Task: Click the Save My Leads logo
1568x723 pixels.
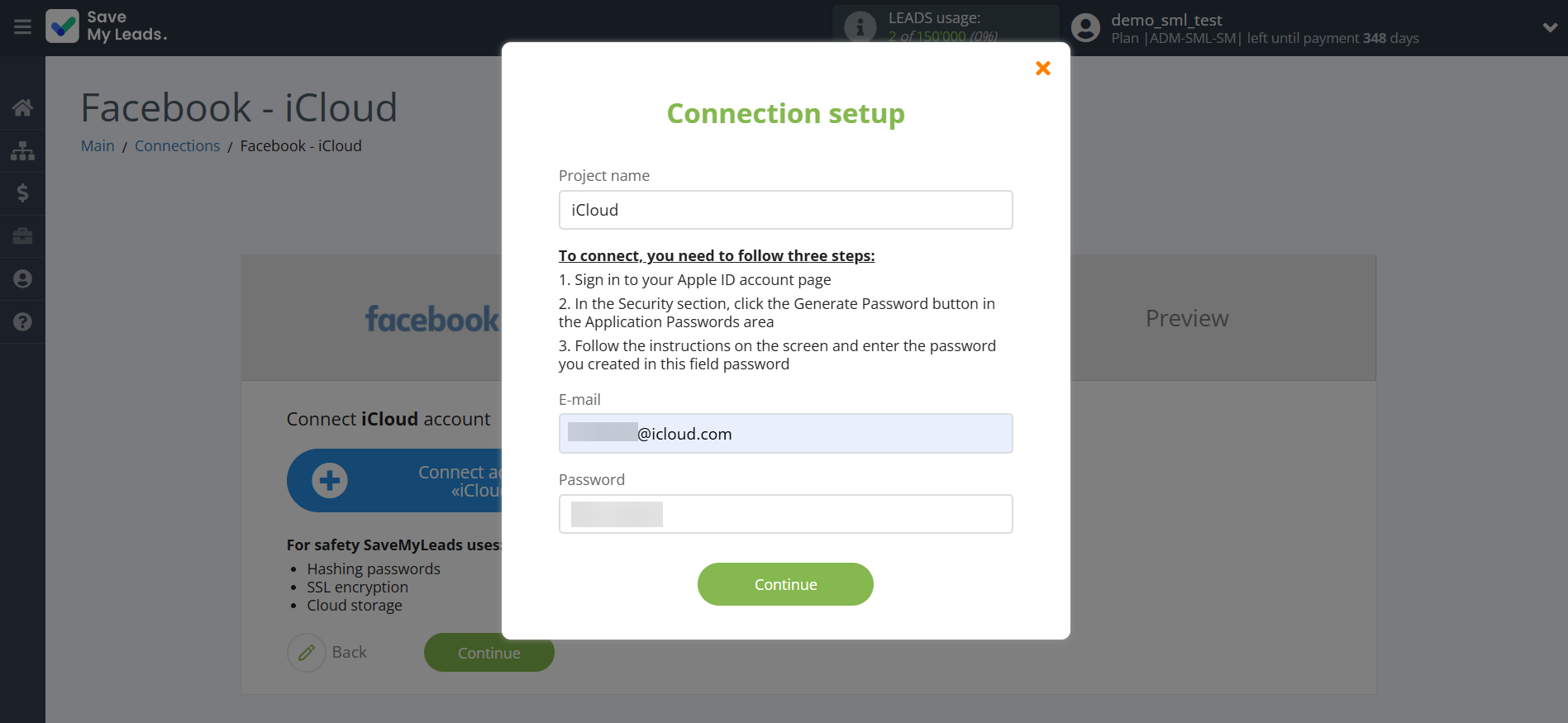Action: pyautogui.click(x=107, y=26)
